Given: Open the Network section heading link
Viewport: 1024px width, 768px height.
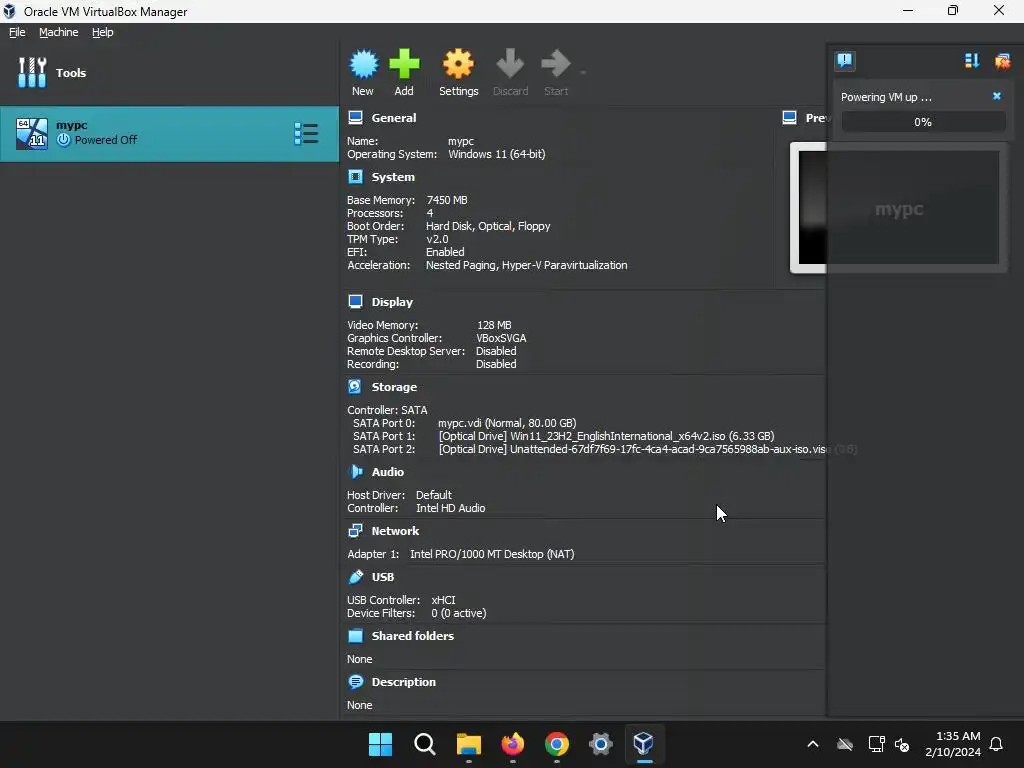Looking at the screenshot, I should [395, 531].
